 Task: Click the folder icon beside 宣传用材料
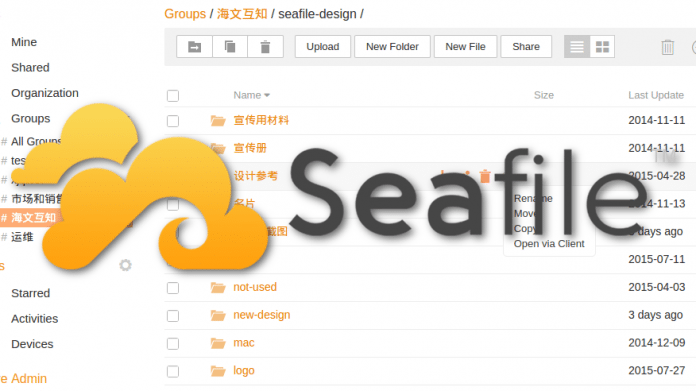218,120
